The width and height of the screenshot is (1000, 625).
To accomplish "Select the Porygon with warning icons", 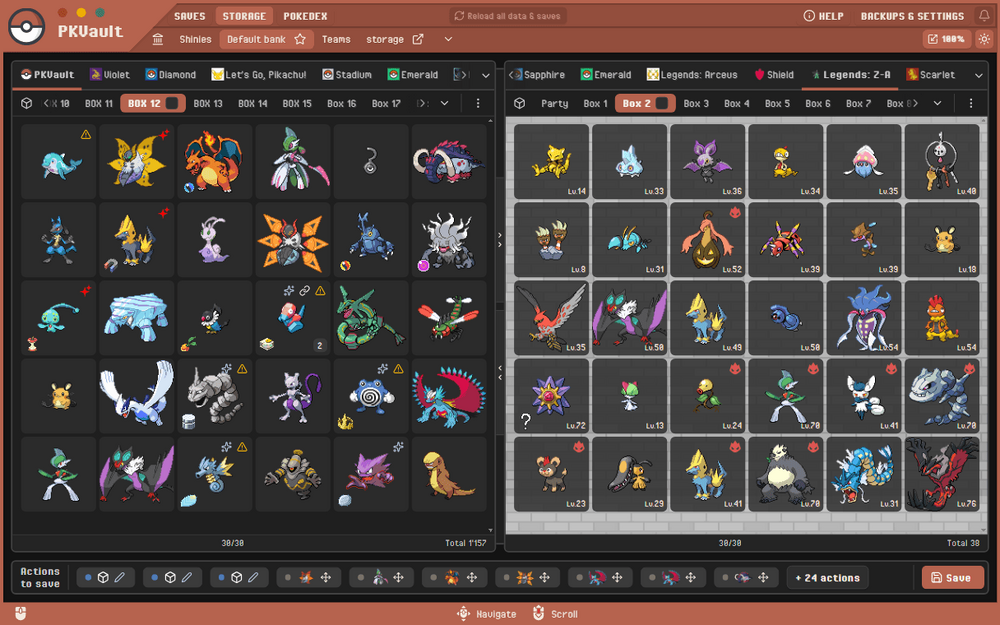I will (x=293, y=318).
